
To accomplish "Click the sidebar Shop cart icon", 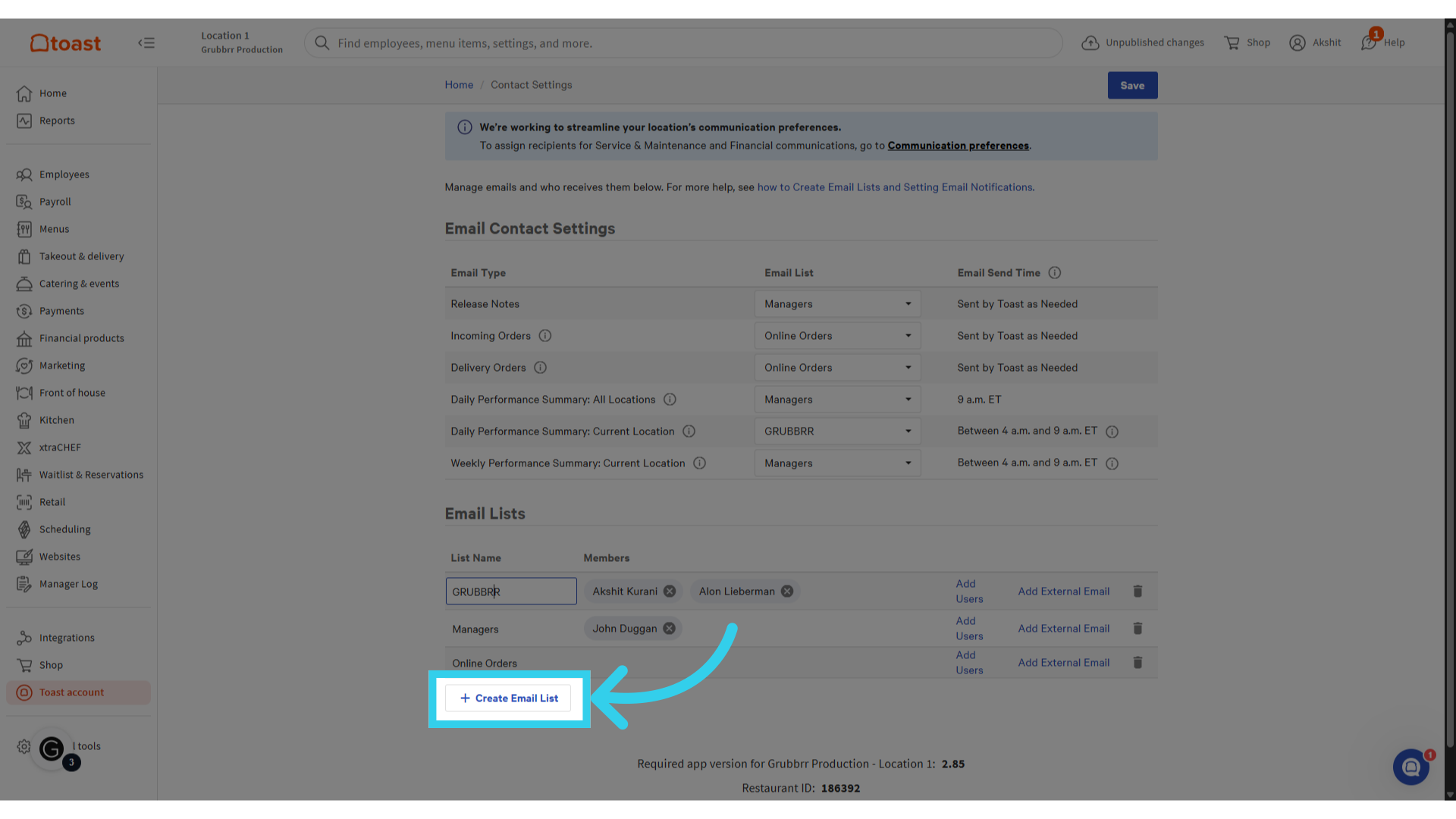I will (24, 665).
